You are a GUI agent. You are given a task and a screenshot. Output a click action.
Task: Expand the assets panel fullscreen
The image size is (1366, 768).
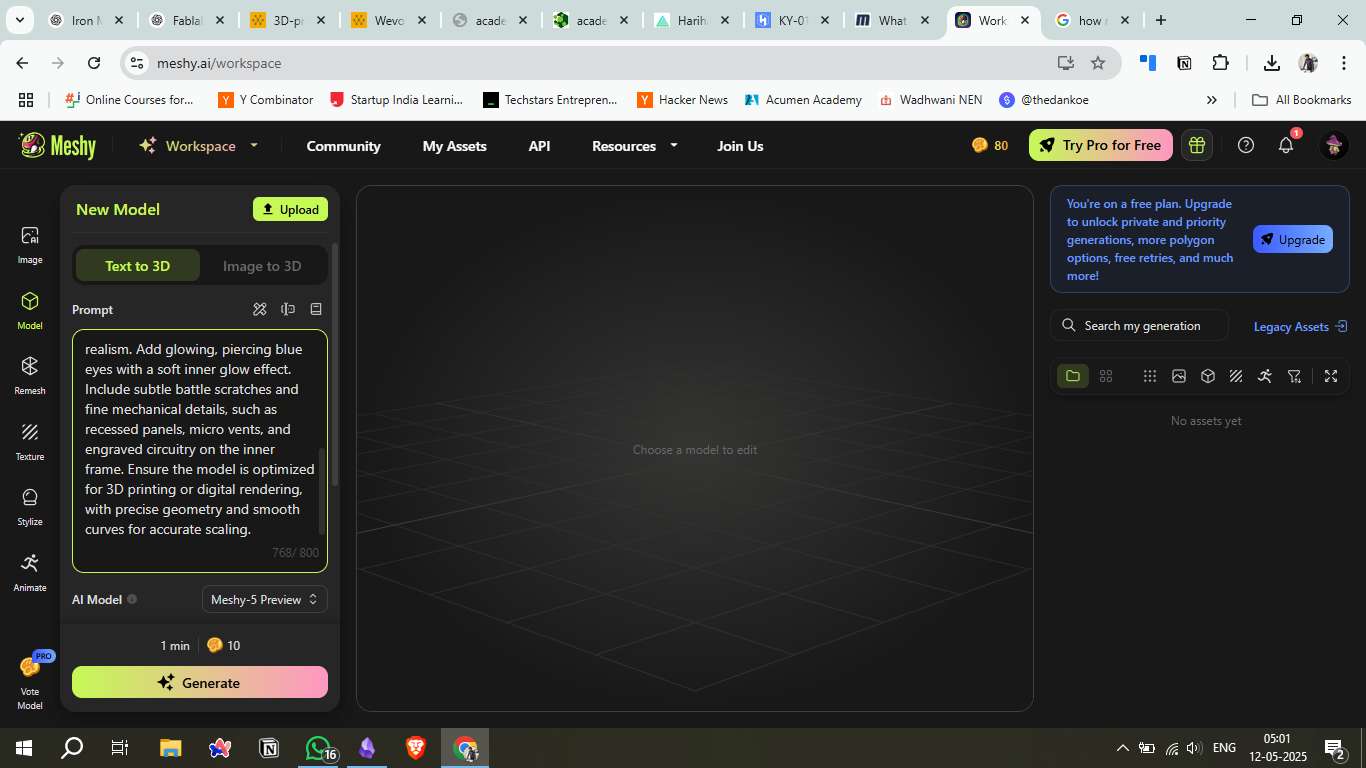pyautogui.click(x=1330, y=376)
